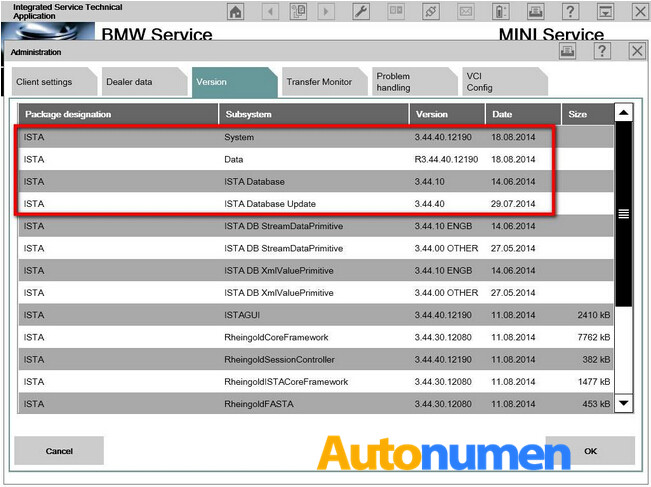
Task: Select the ISTAGUI row
Action: [x=316, y=315]
